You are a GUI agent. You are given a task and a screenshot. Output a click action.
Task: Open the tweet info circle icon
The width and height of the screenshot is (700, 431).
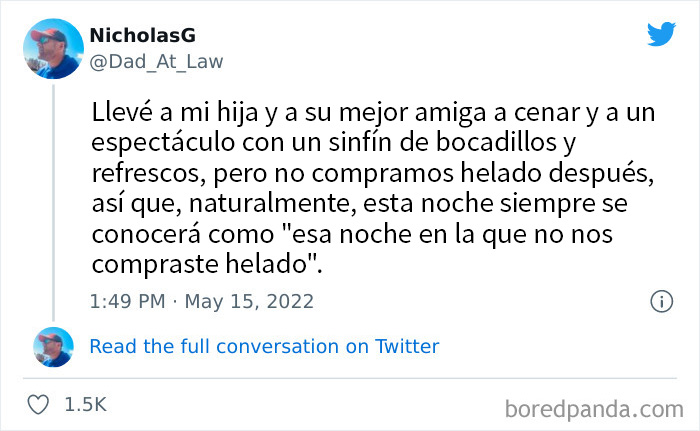pos(662,301)
